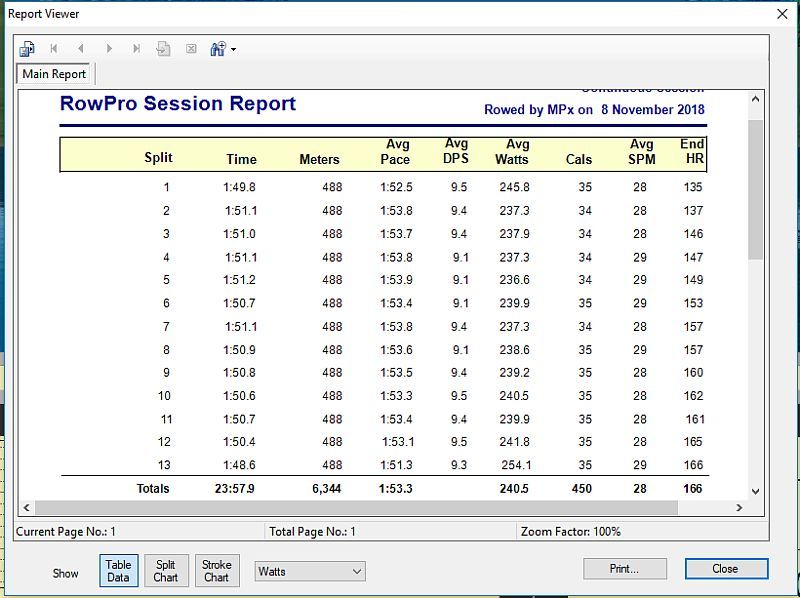
Task: Open the dropdown arrow beside the binoculars icon
Action: pyautogui.click(x=233, y=49)
